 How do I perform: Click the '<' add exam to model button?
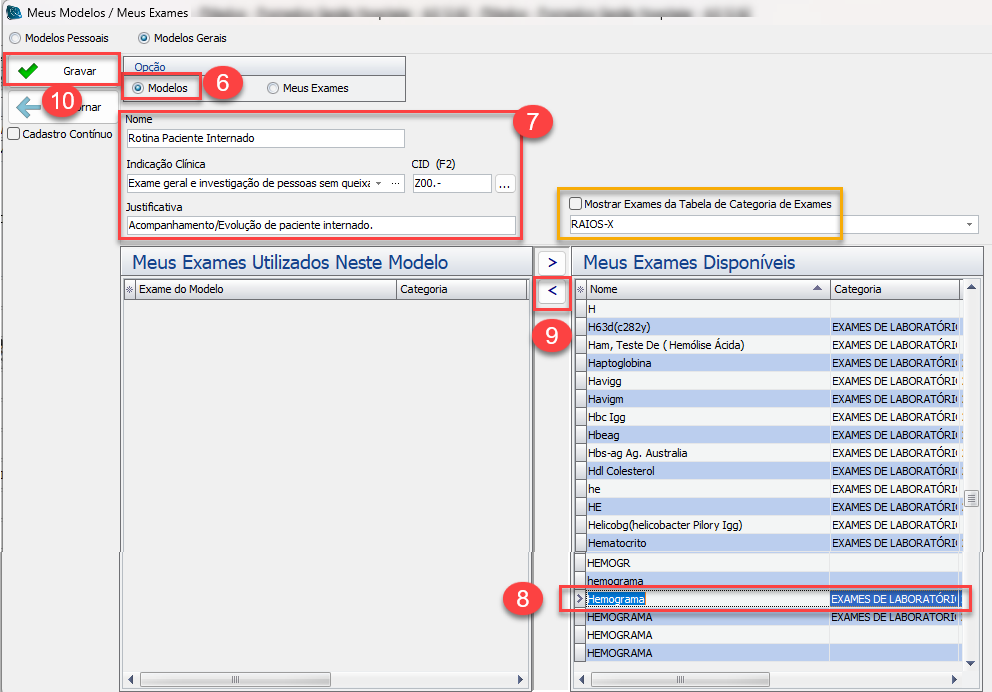pyautogui.click(x=553, y=292)
